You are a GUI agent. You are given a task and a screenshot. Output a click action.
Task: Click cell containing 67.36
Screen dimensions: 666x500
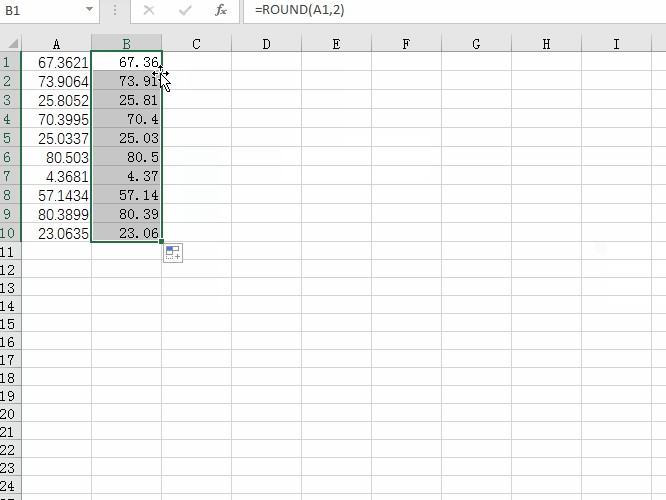click(x=126, y=62)
